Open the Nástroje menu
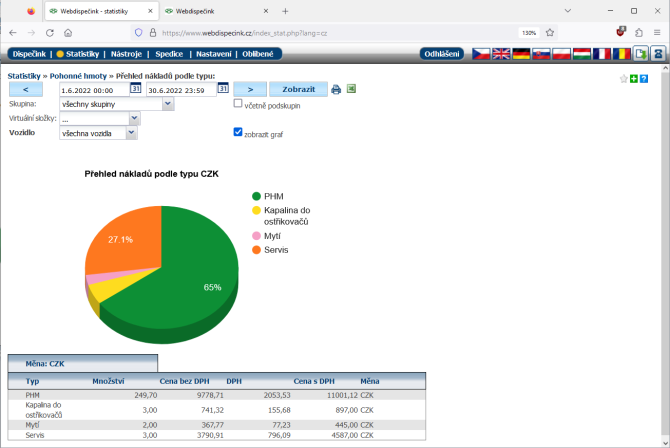Image resolution: width=670 pixels, height=448 pixels. coord(126,54)
